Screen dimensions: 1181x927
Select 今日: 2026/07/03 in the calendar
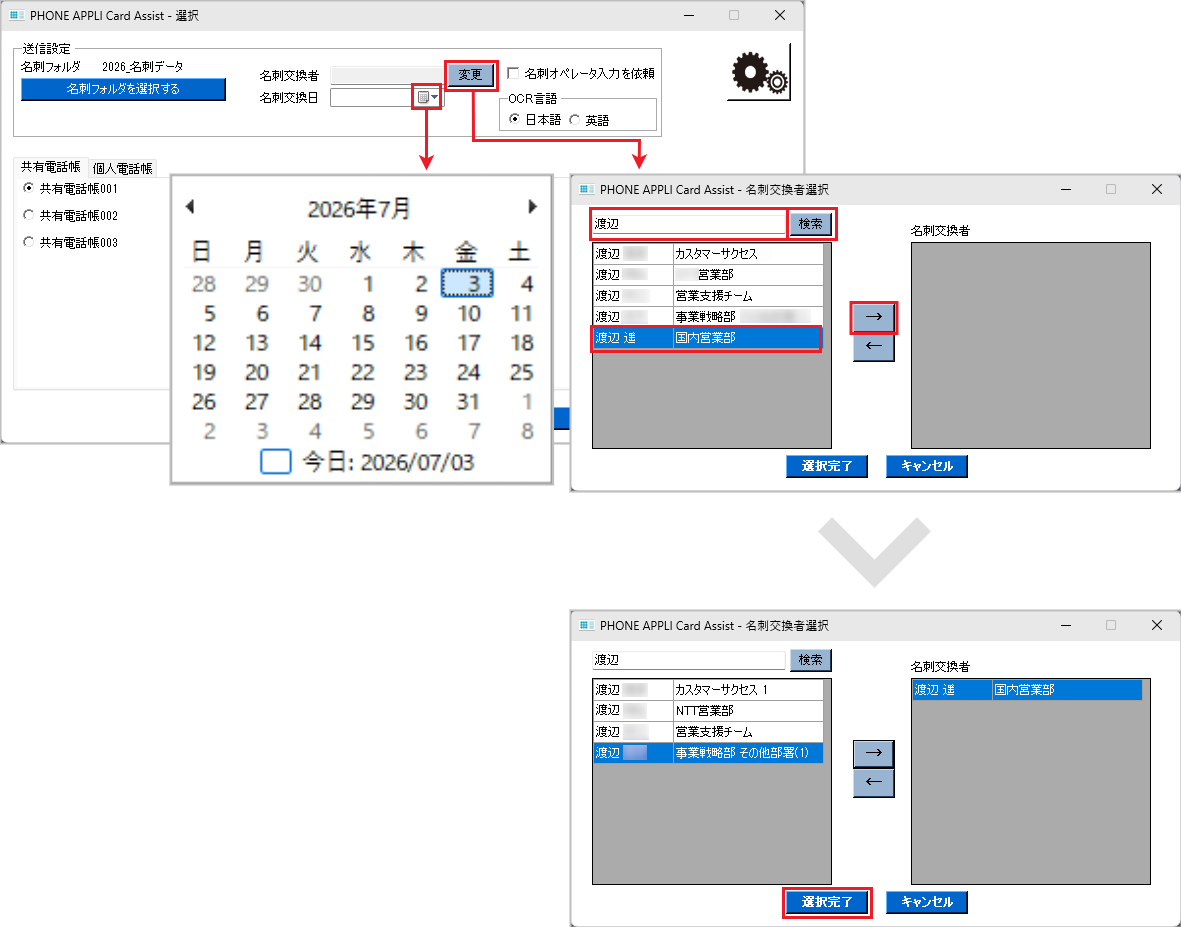[x=388, y=462]
